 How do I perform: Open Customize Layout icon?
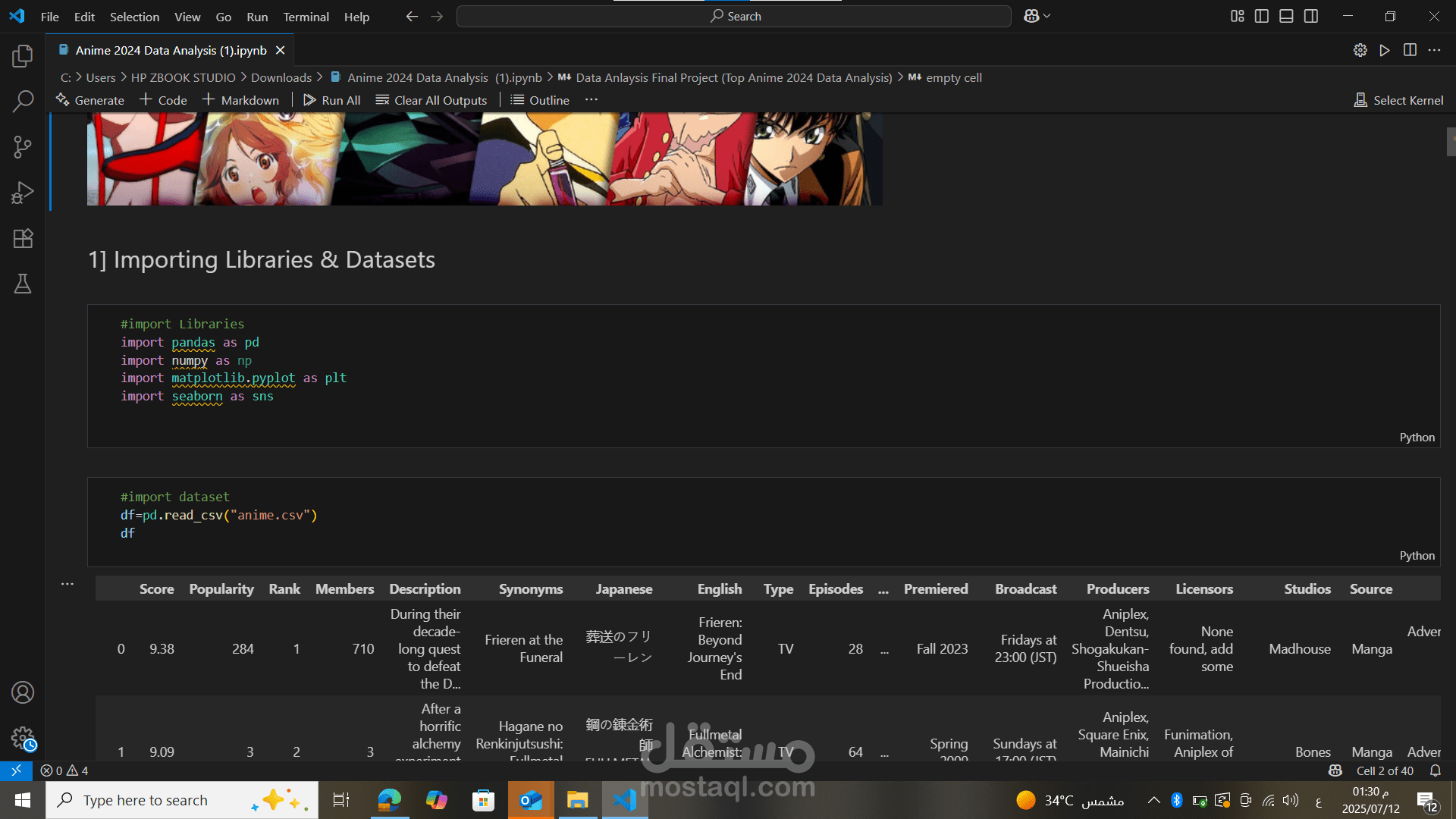pyautogui.click(x=1238, y=16)
